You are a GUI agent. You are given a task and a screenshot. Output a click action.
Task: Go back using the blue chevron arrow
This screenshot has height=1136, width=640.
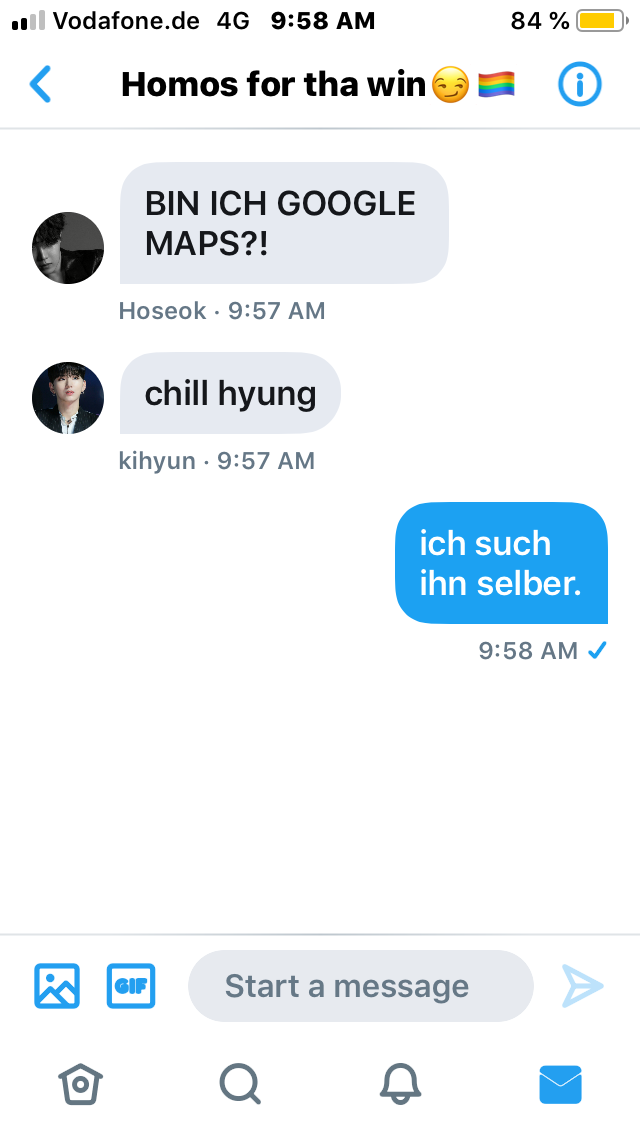[x=41, y=84]
